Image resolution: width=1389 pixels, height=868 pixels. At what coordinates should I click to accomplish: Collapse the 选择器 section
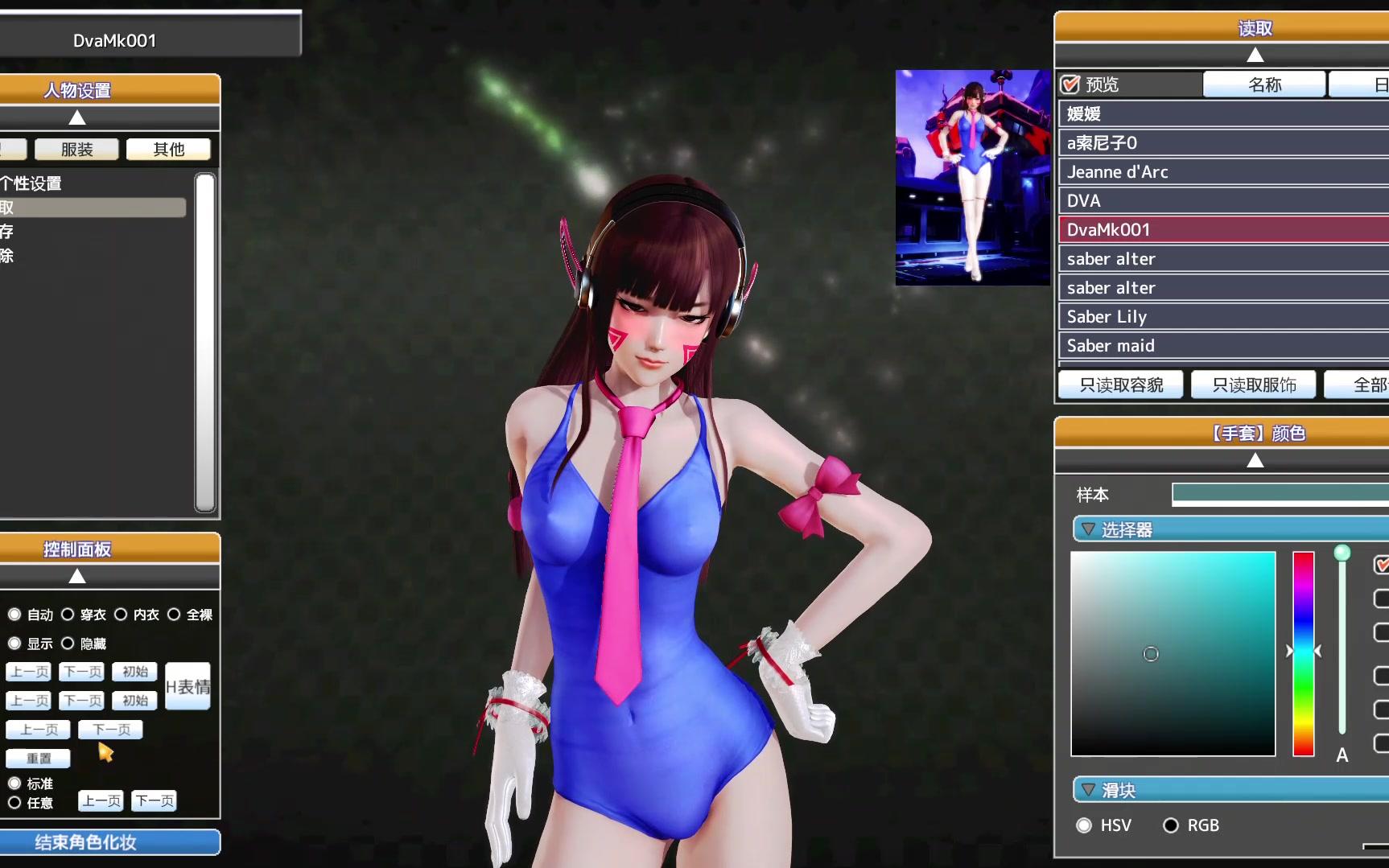(x=1088, y=529)
